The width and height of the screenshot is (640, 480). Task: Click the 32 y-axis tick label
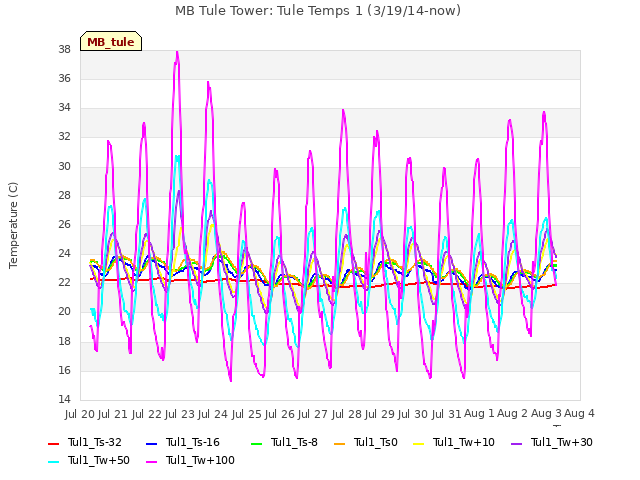64,137
